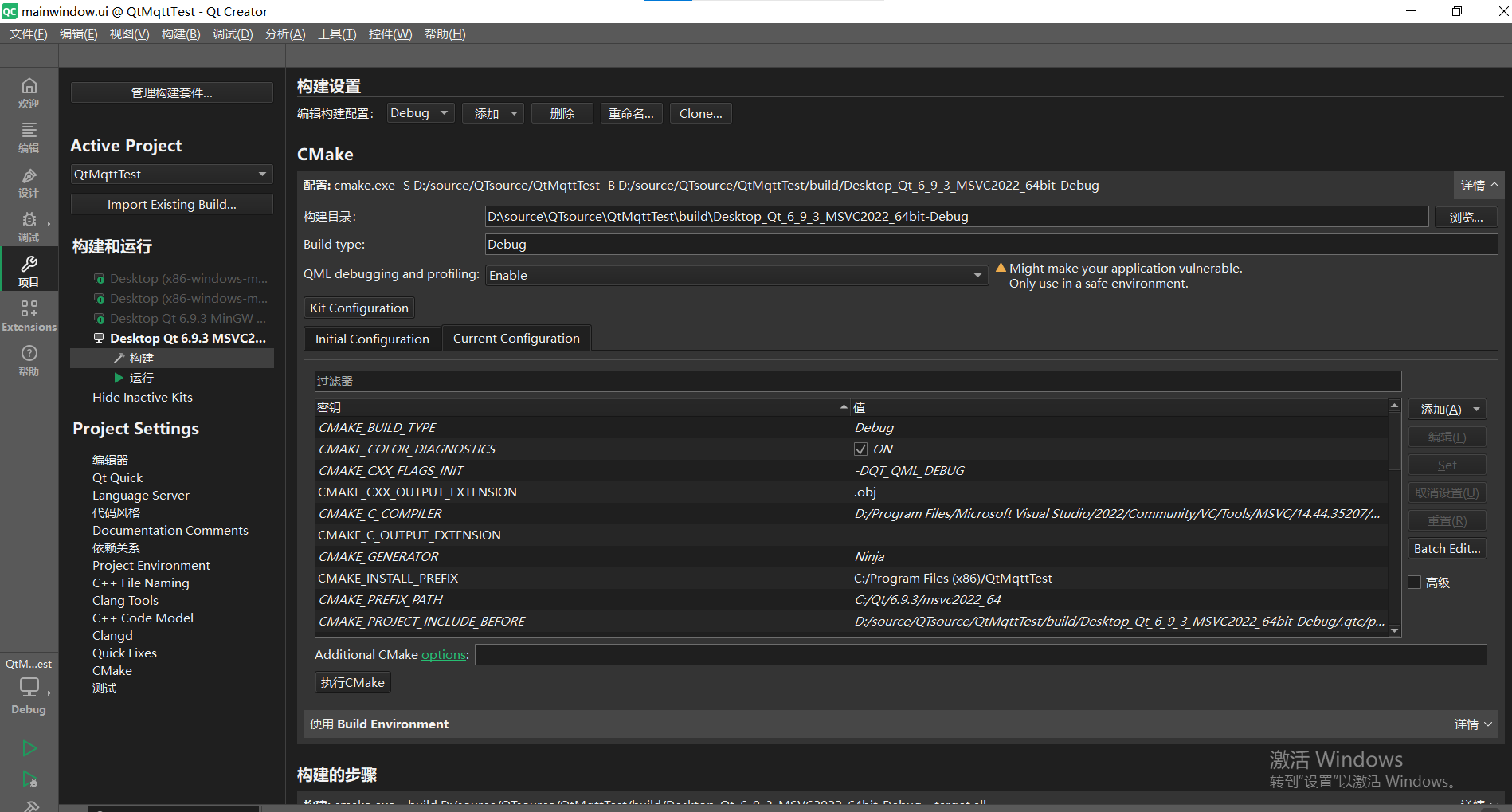
Task: Open Clang Tools project settings
Action: point(125,600)
